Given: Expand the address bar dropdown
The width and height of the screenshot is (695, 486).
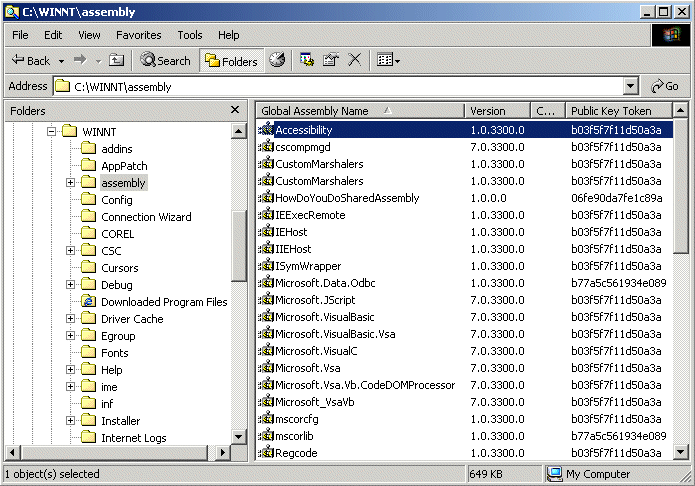Looking at the screenshot, I should (x=631, y=86).
